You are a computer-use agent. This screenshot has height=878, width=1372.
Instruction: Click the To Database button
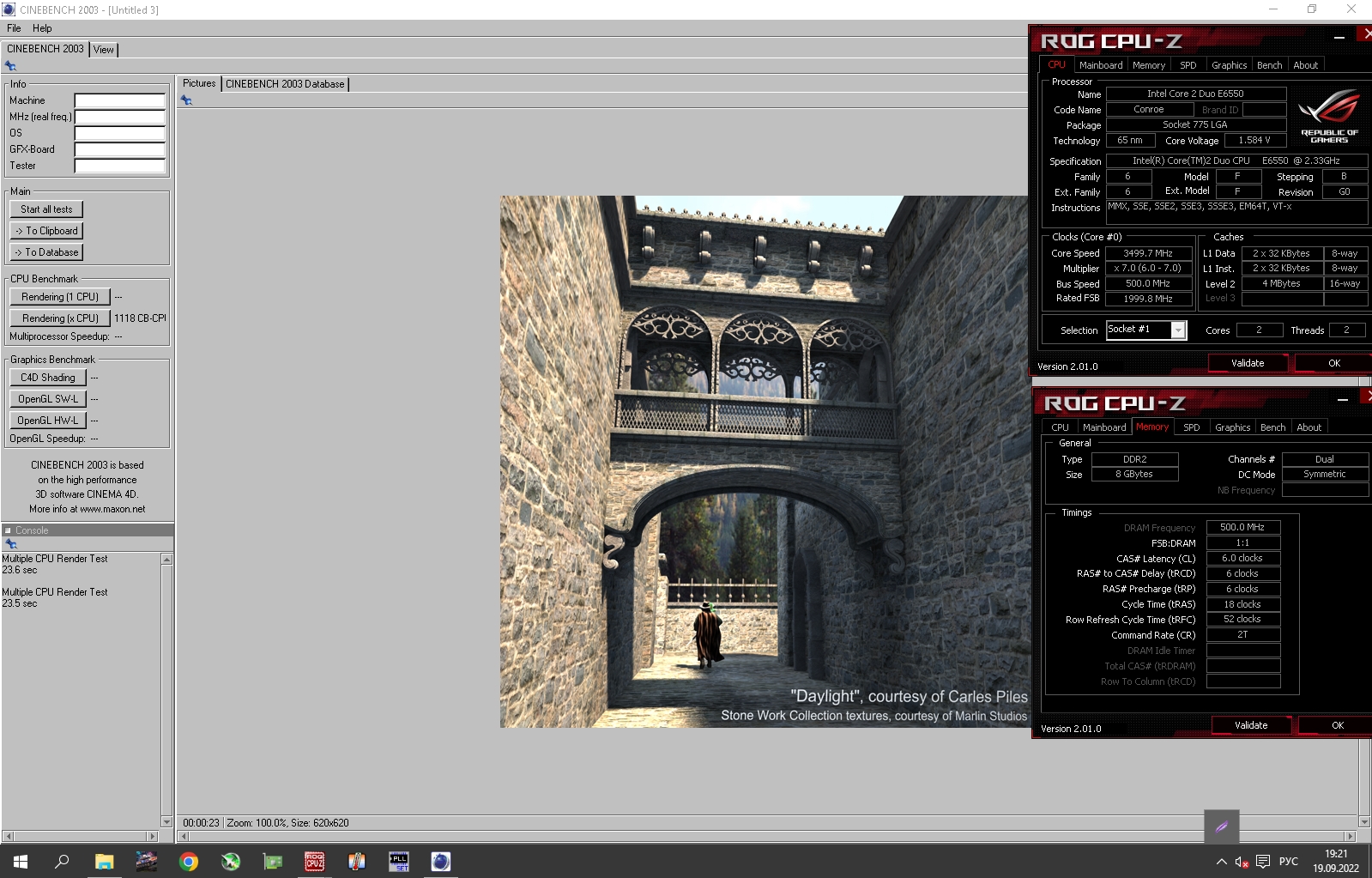46,252
